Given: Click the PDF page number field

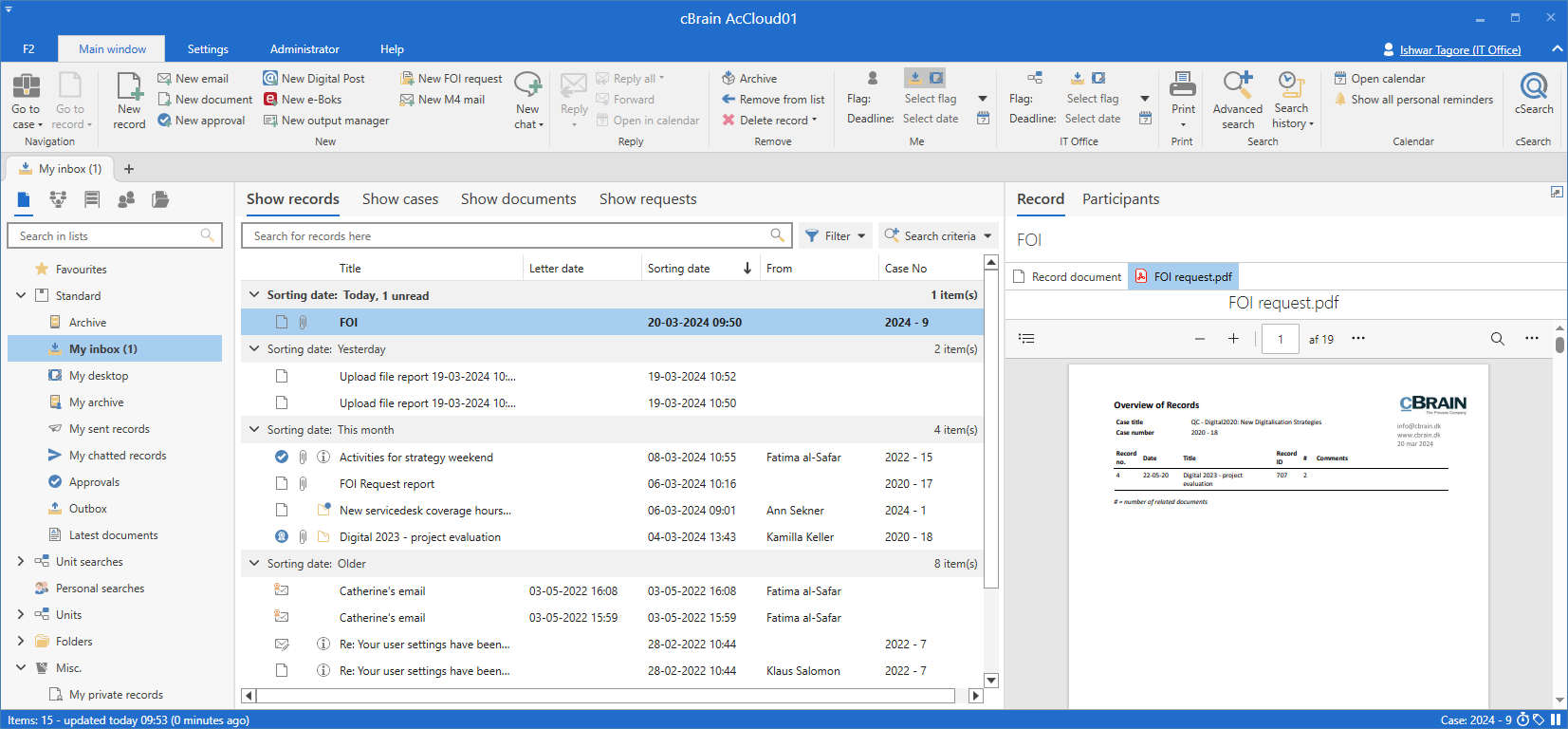Looking at the screenshot, I should coord(1281,339).
